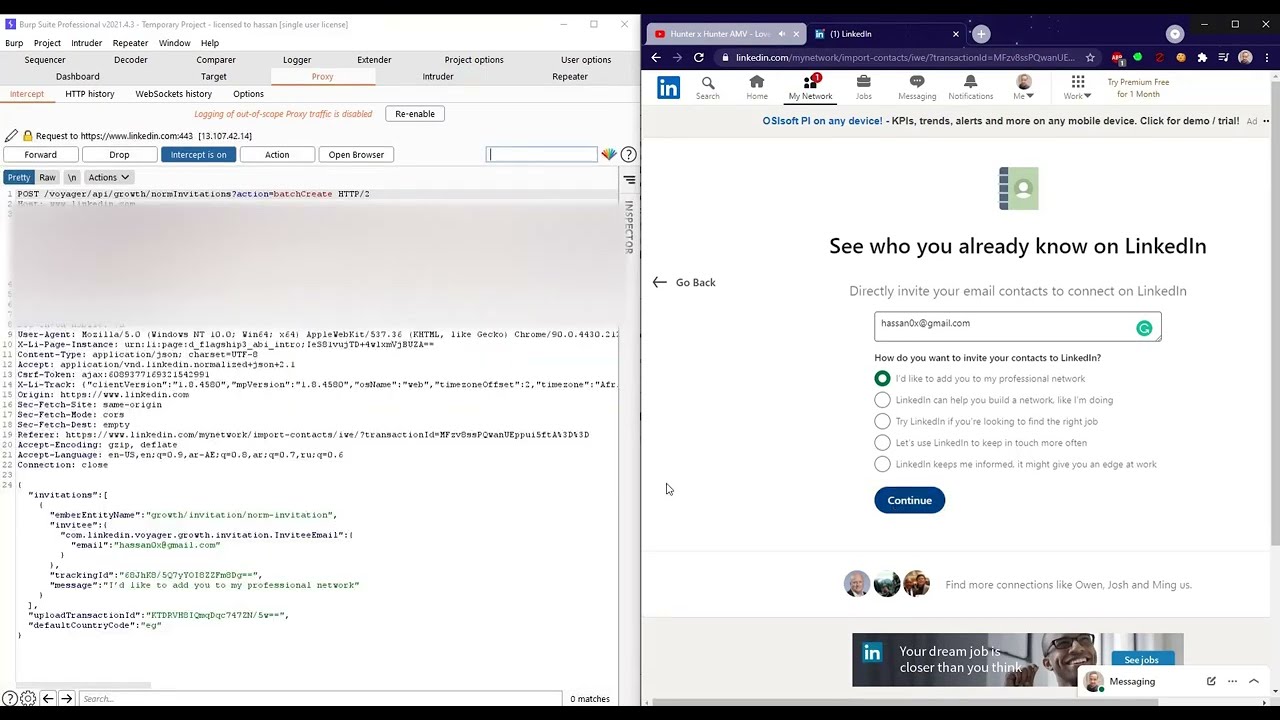Open search settings gear icon
The image size is (1280, 720).
pyautogui.click(x=28, y=698)
